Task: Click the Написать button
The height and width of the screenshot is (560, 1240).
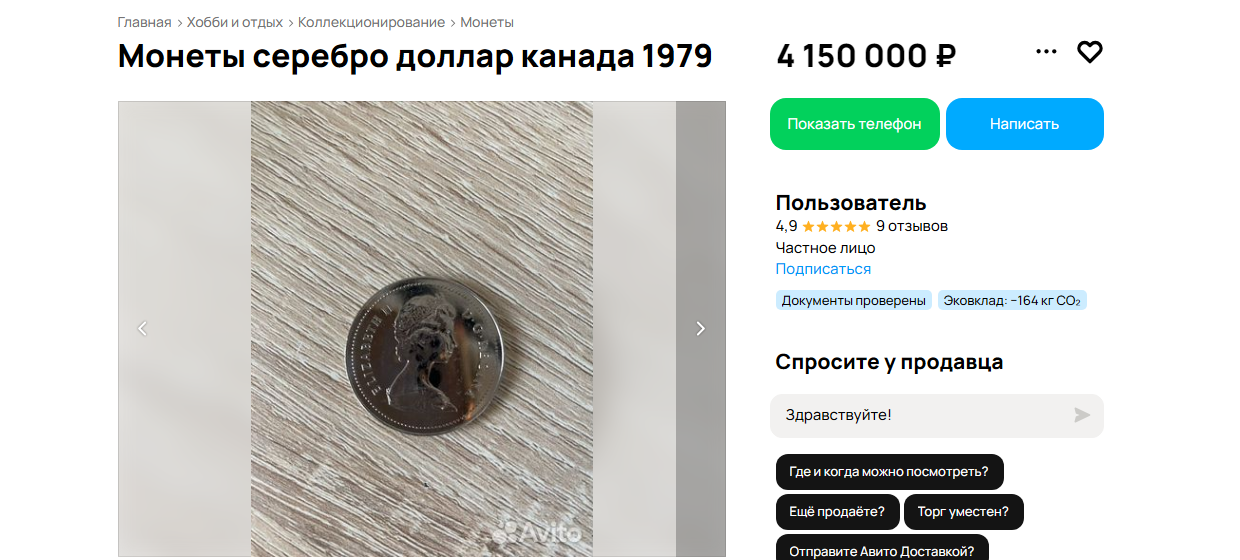Action: click(x=1024, y=124)
